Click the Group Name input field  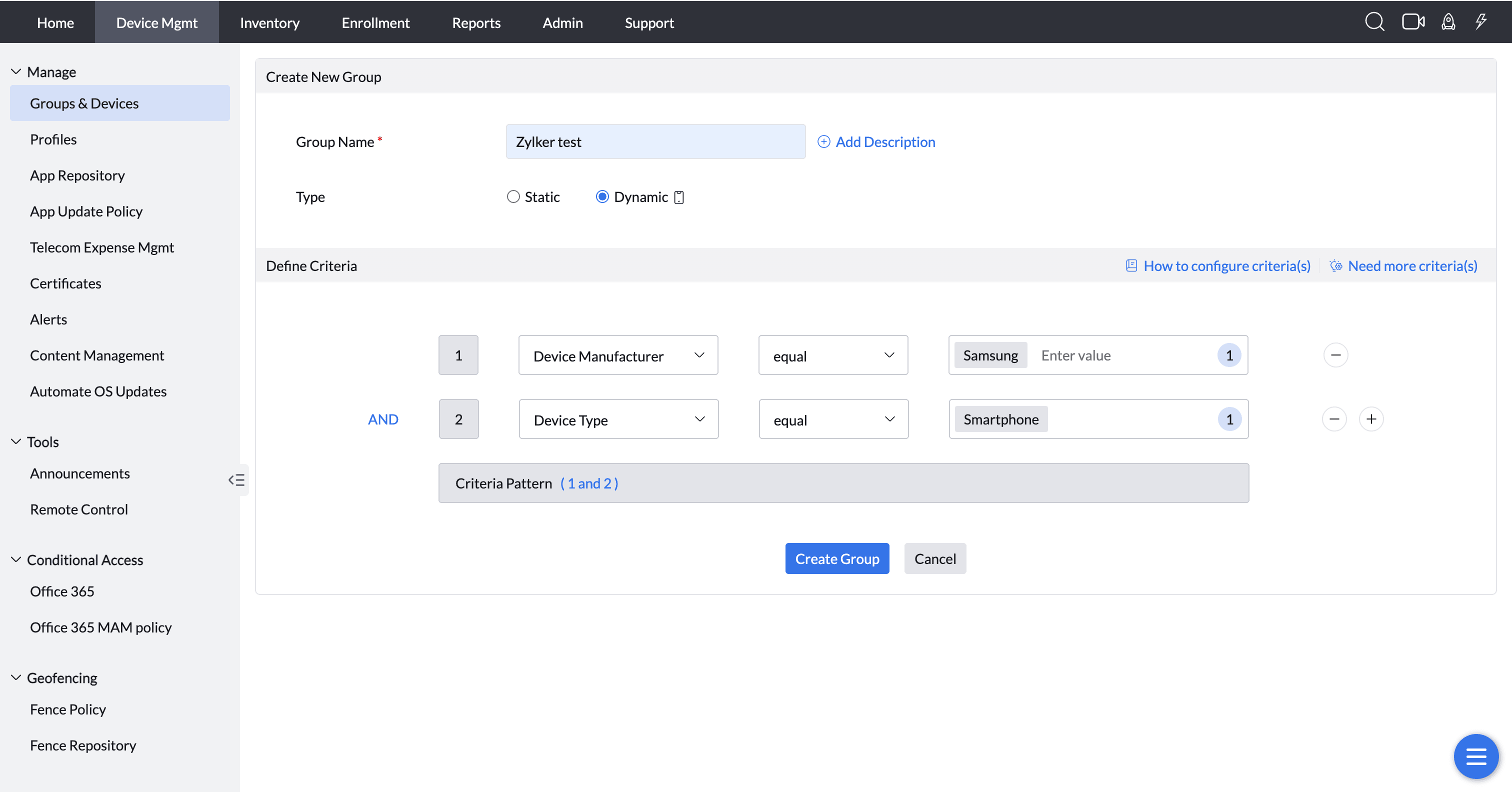[655, 142]
